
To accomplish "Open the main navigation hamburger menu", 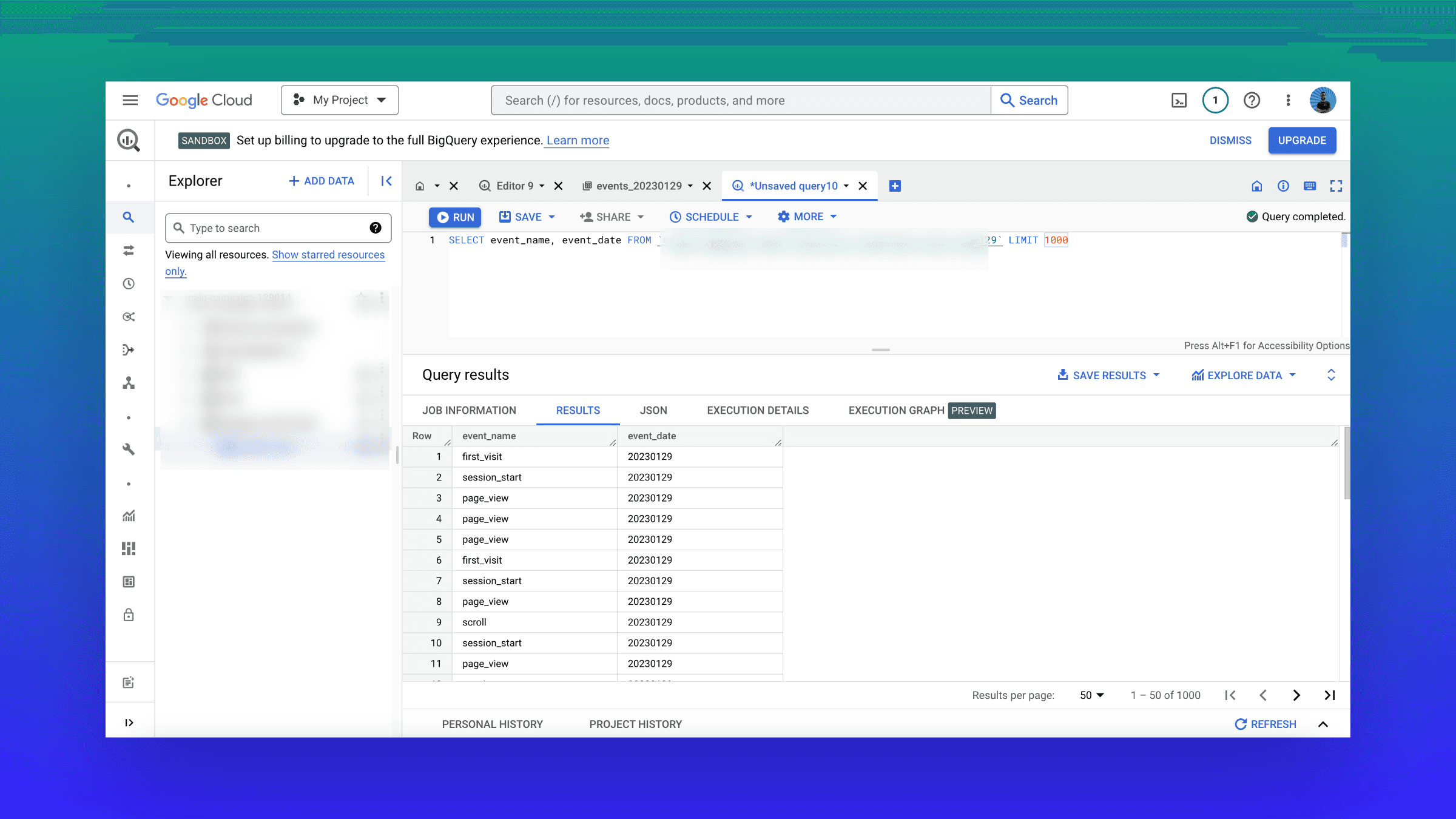I will pos(130,100).
